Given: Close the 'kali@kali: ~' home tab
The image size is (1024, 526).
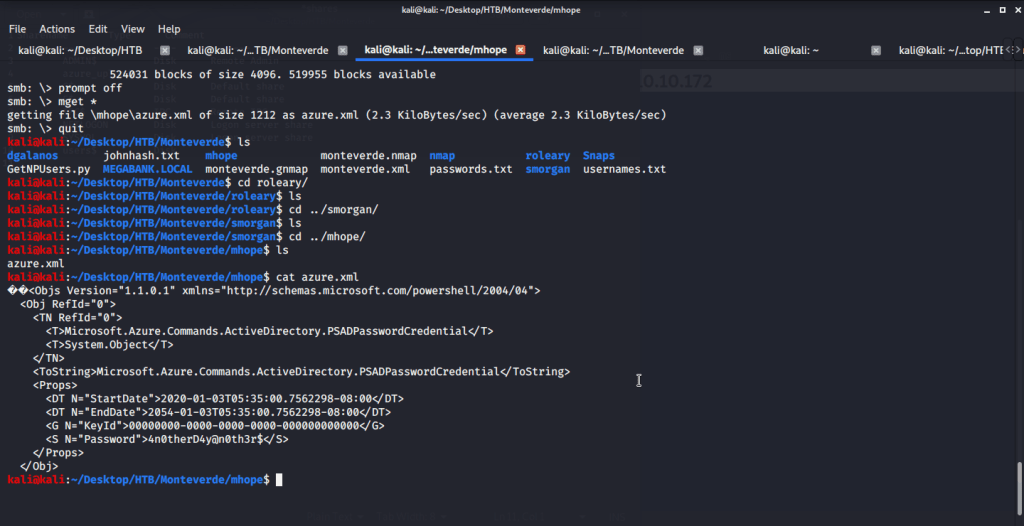Looking at the screenshot, I should pyautogui.click(x=876, y=50).
